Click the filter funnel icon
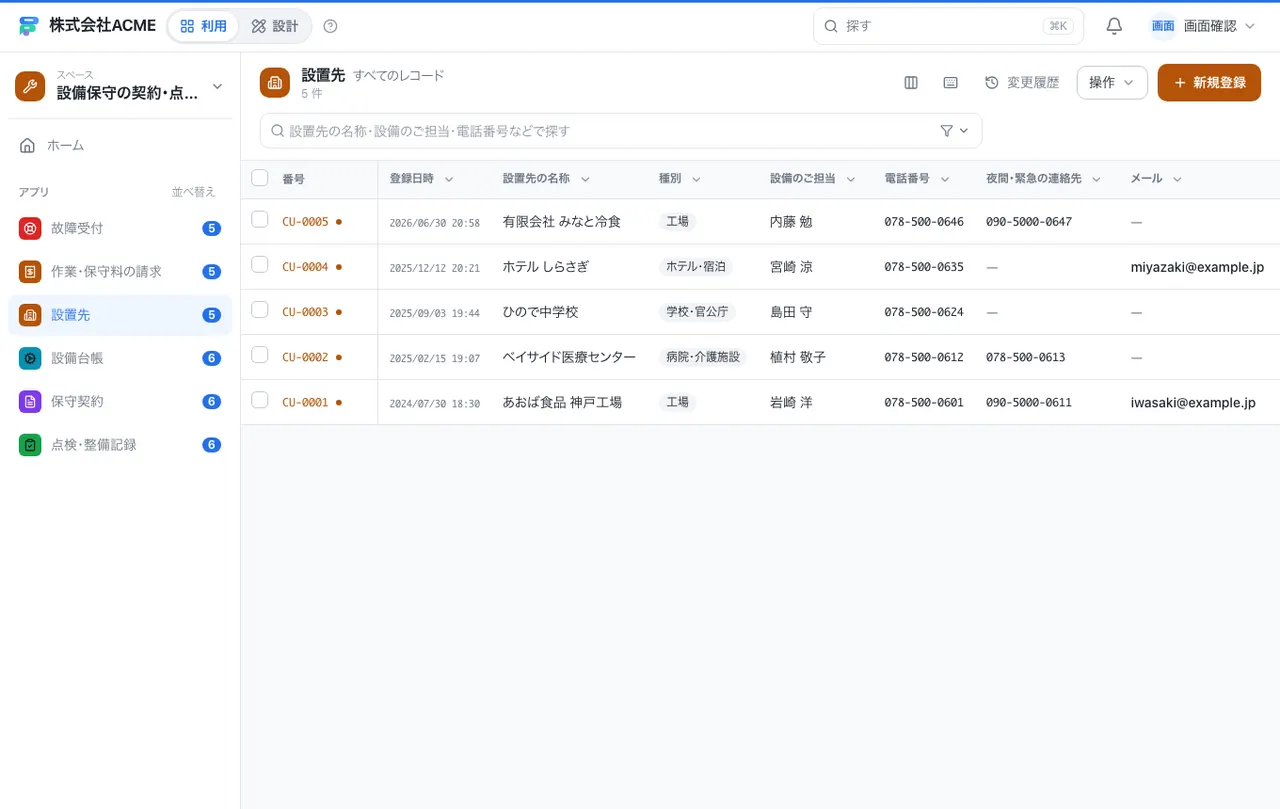 [x=947, y=131]
